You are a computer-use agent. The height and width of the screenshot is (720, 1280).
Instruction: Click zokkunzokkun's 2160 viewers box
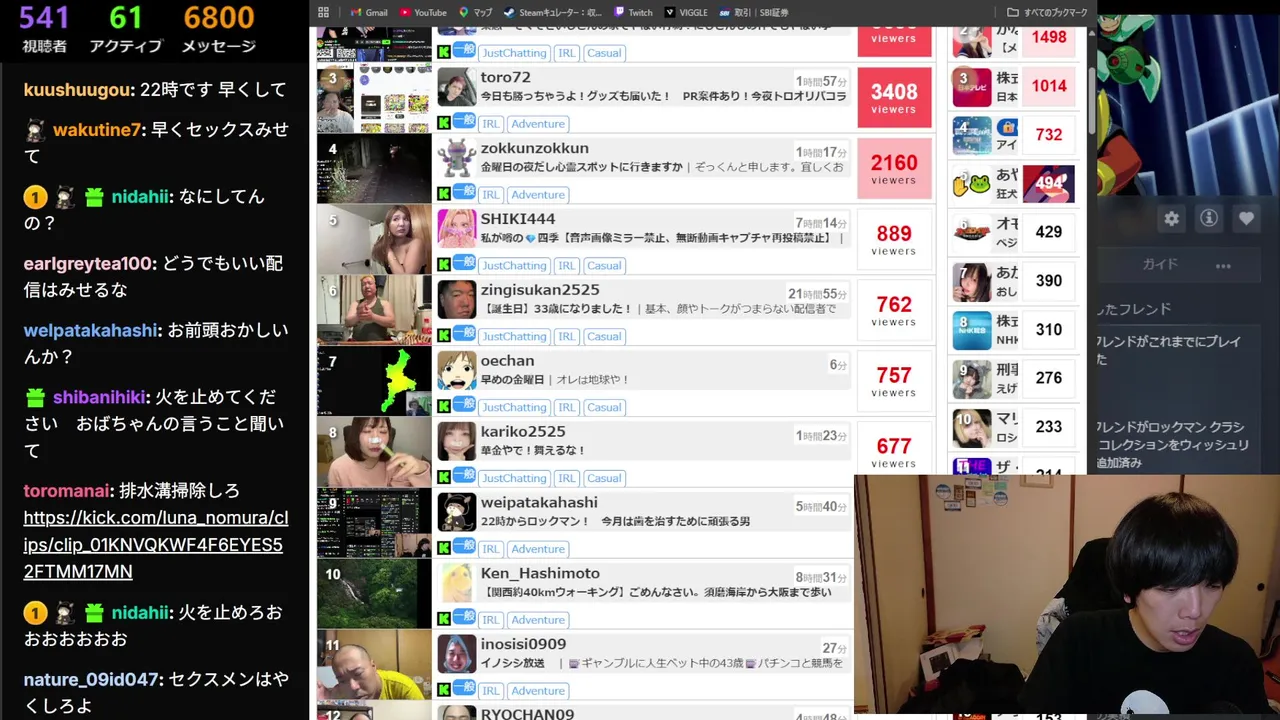coord(894,169)
